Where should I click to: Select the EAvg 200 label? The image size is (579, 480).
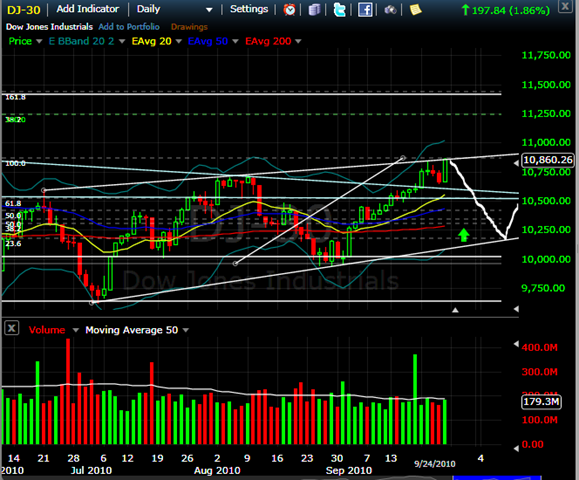point(268,41)
